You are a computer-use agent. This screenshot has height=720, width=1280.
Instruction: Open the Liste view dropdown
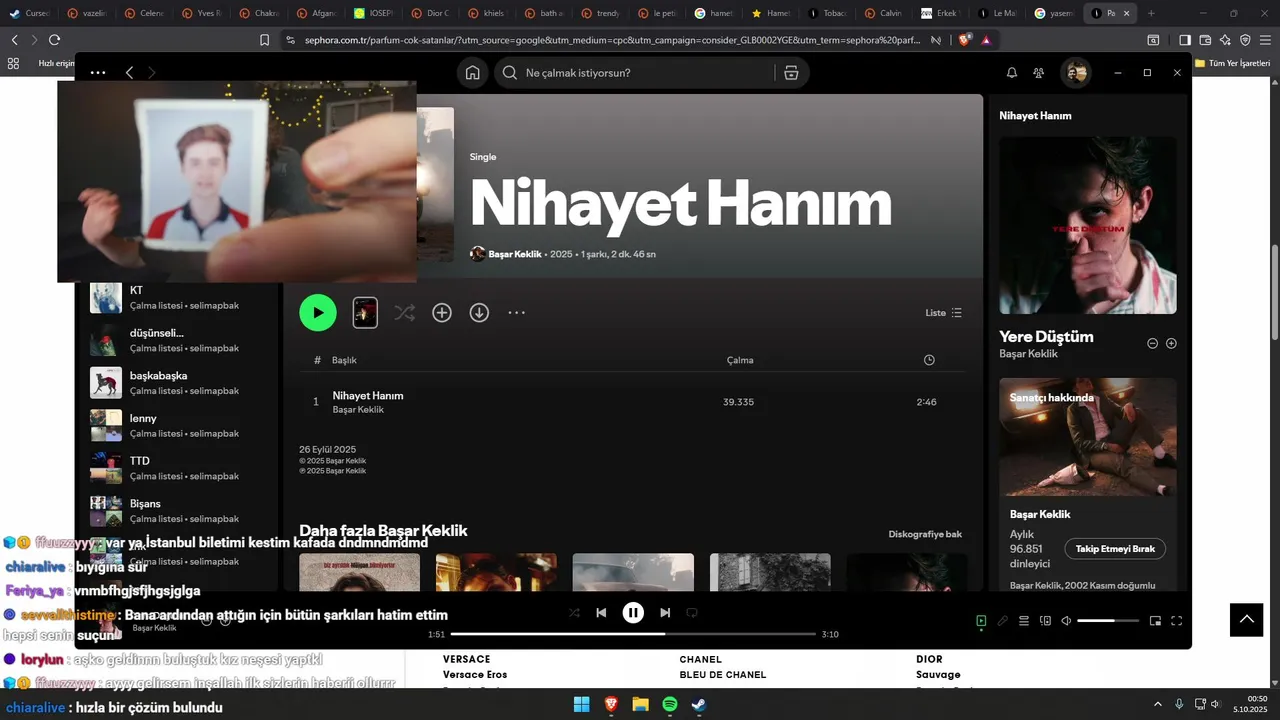click(x=943, y=313)
